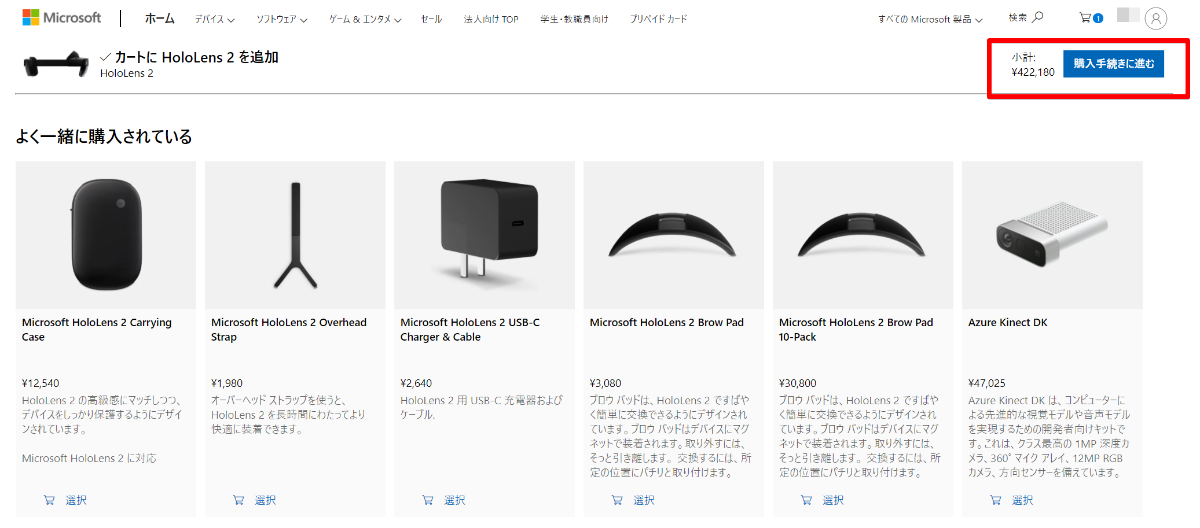Click Microsoft HoloLens 2 に対応 text
This screenshot has height=528, width=1200.
[x=89, y=458]
